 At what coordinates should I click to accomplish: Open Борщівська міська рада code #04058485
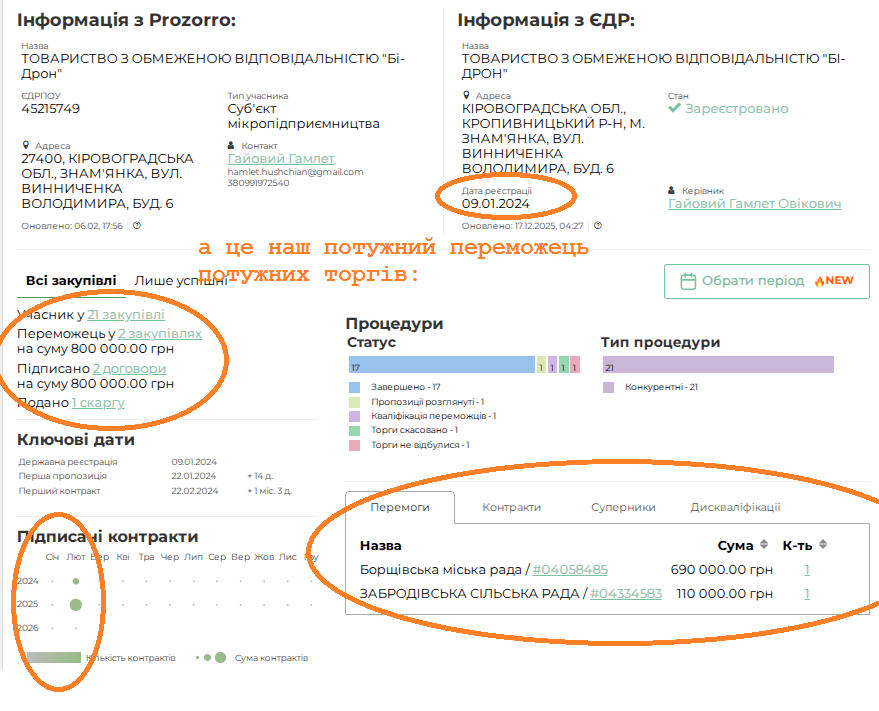point(570,570)
